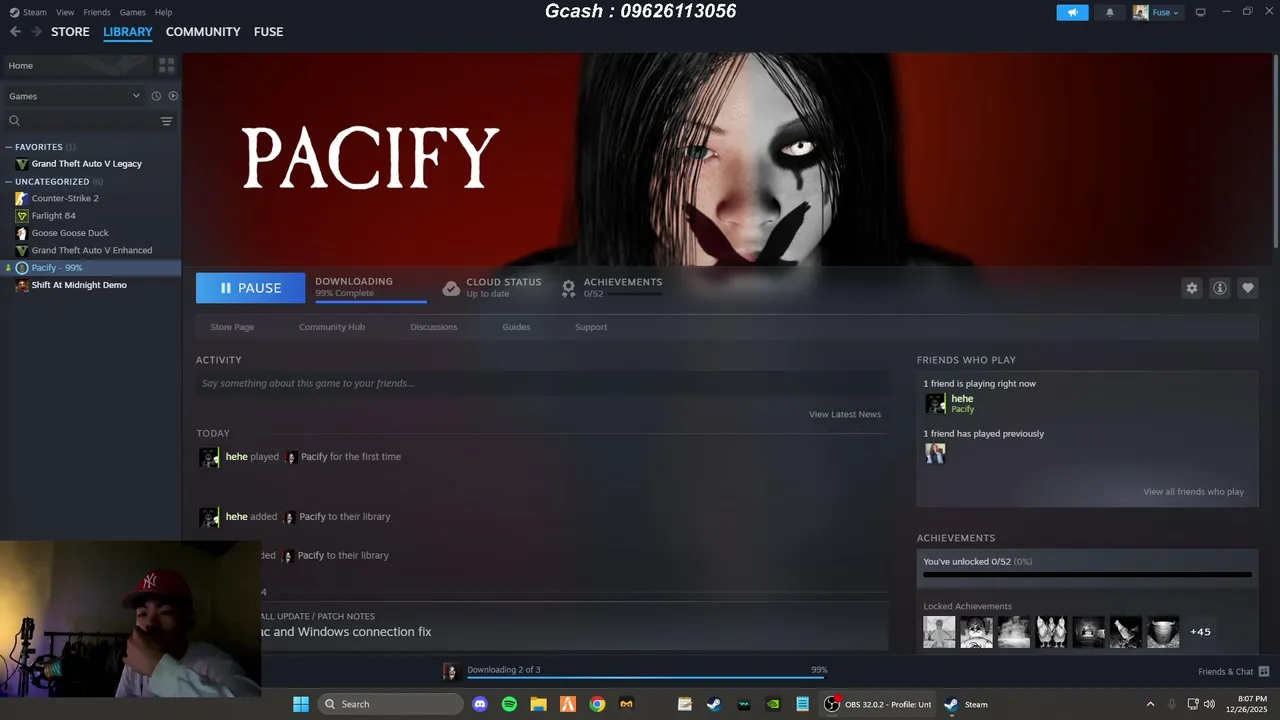Open the Fuse account dropdown
This screenshot has width=1280, height=720.
(1157, 13)
